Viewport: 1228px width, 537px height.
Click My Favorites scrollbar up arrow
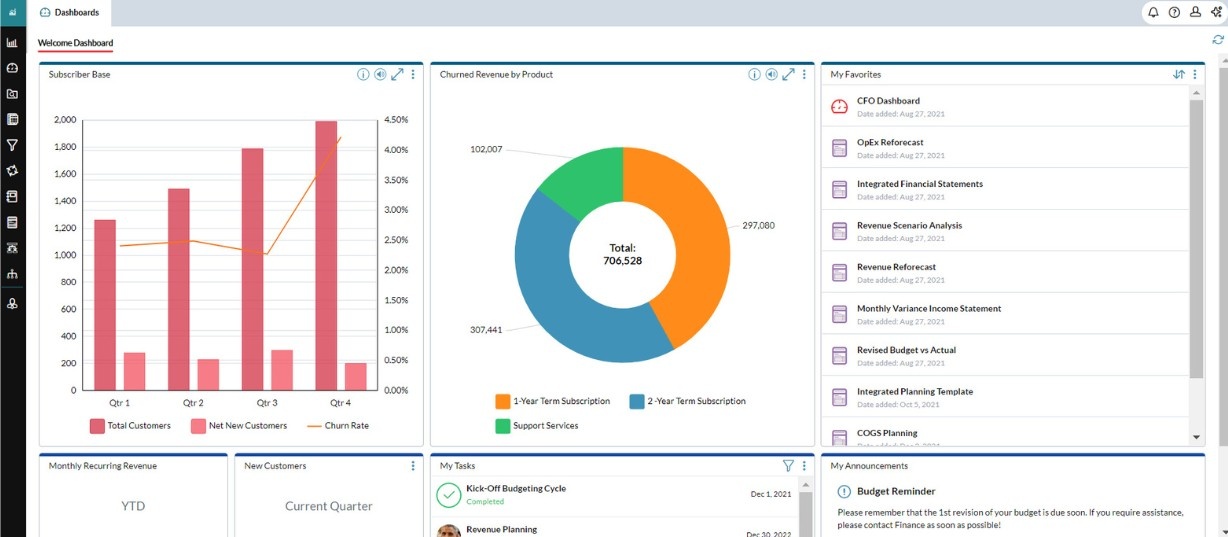click(x=1196, y=92)
